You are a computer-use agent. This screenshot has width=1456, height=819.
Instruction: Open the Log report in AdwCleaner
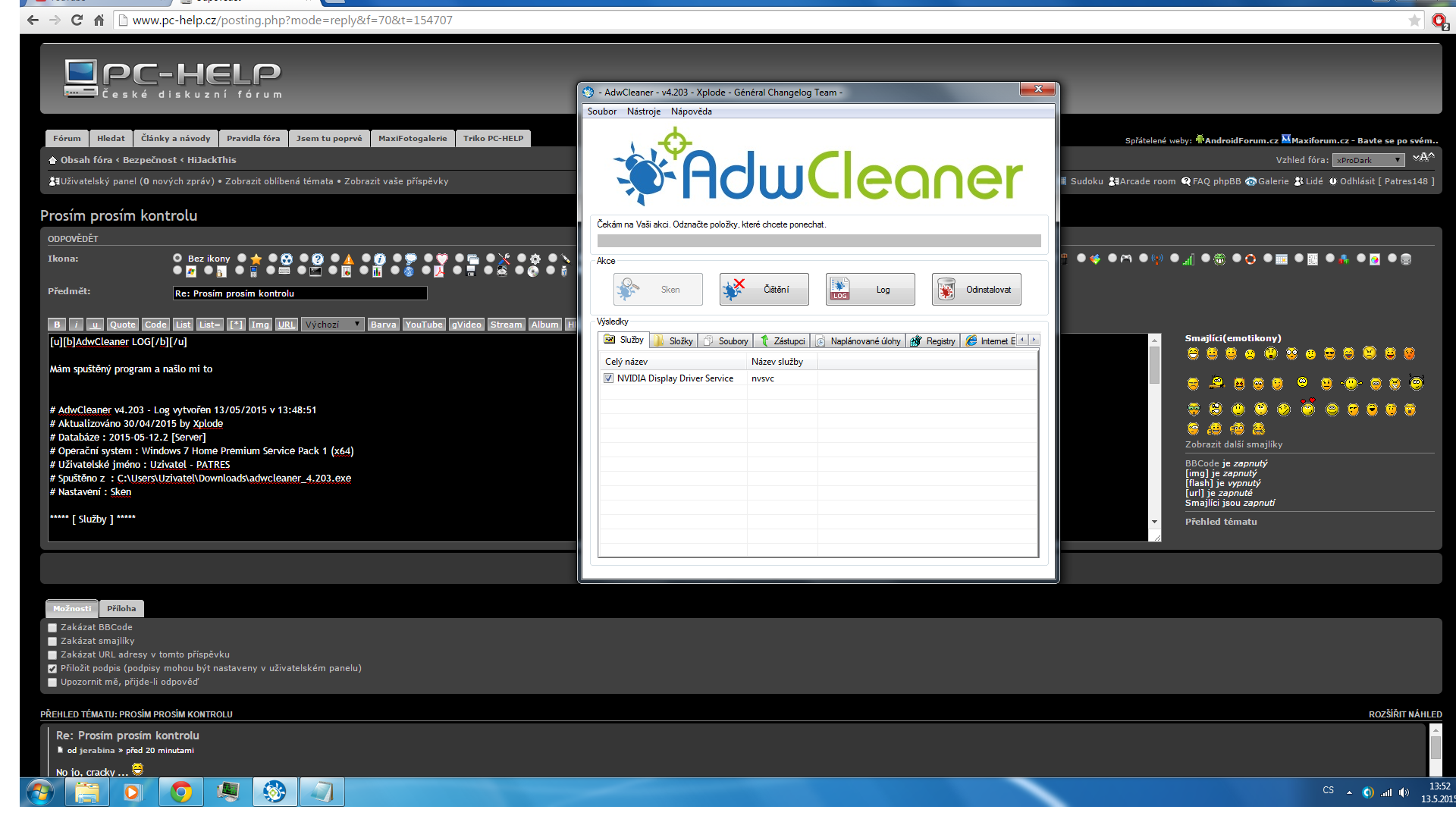(870, 290)
